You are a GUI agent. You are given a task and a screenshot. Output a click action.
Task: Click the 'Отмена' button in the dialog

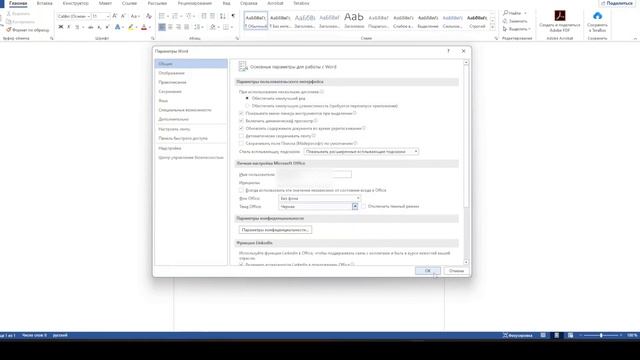click(456, 271)
